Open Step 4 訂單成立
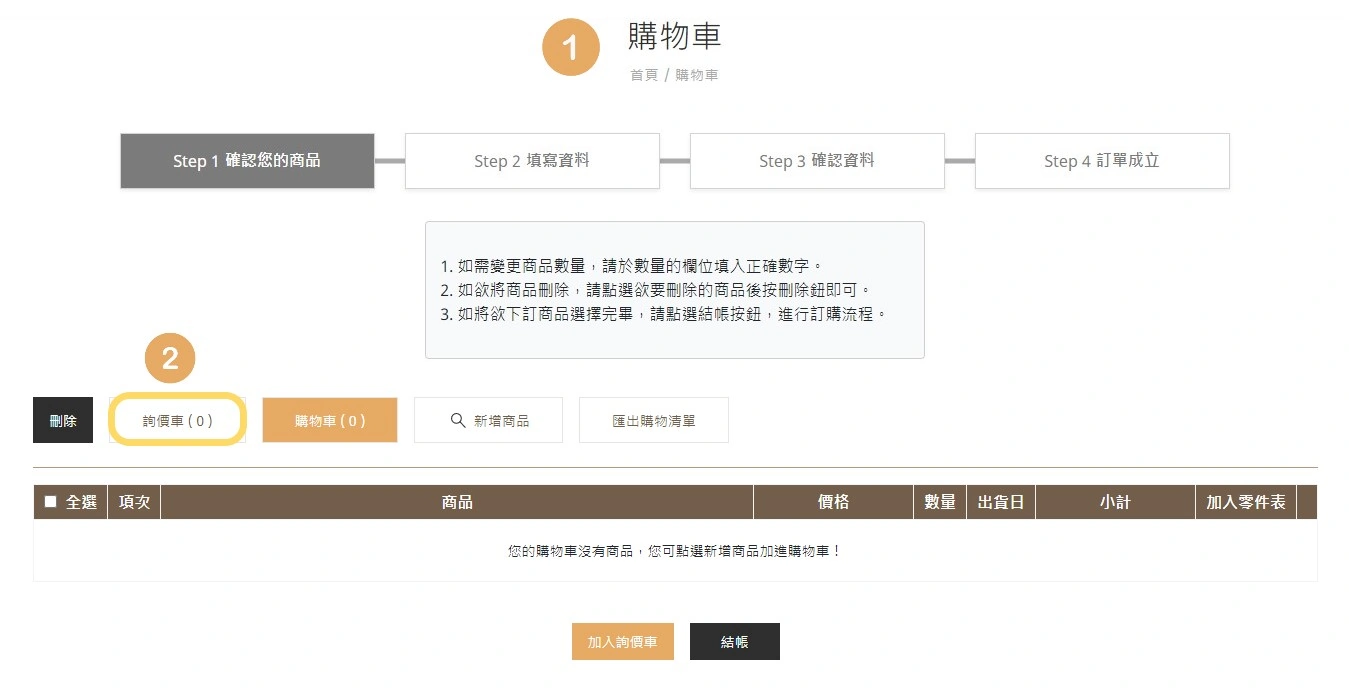1349x693 pixels. pos(1101,160)
